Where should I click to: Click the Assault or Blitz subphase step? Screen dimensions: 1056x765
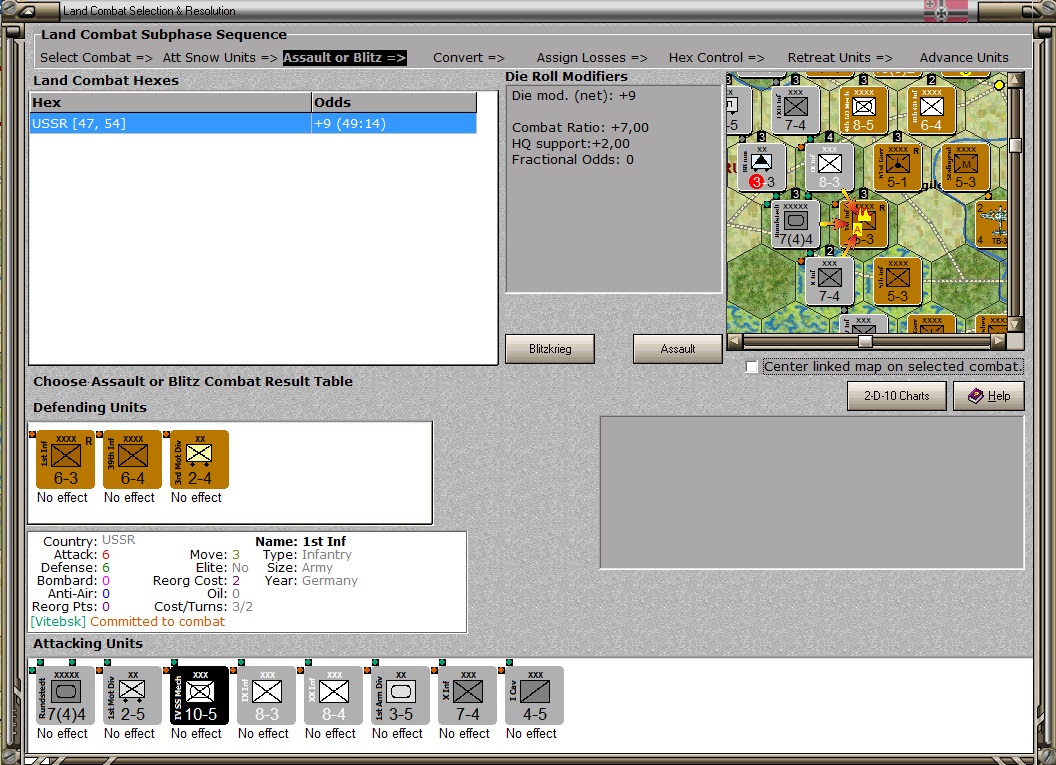pos(344,58)
